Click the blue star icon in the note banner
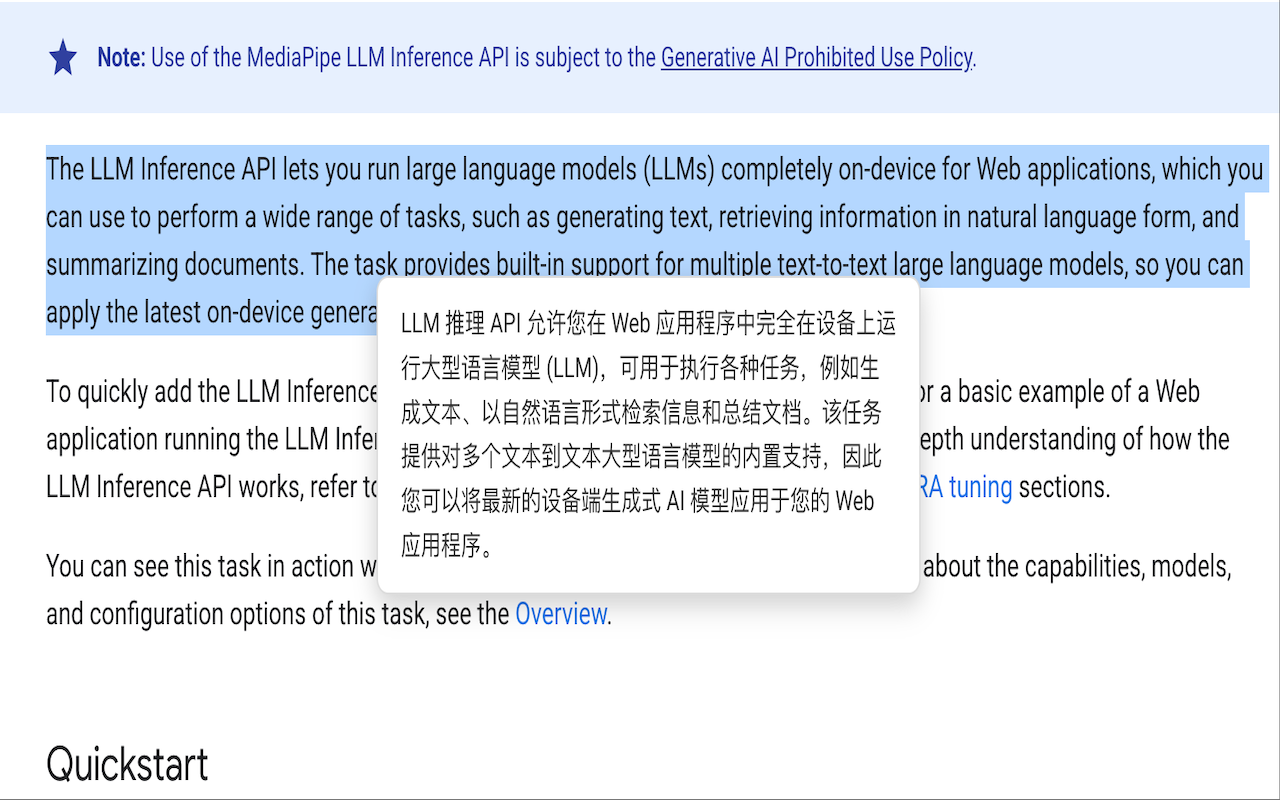This screenshot has width=1280, height=800. pyautogui.click(x=63, y=57)
